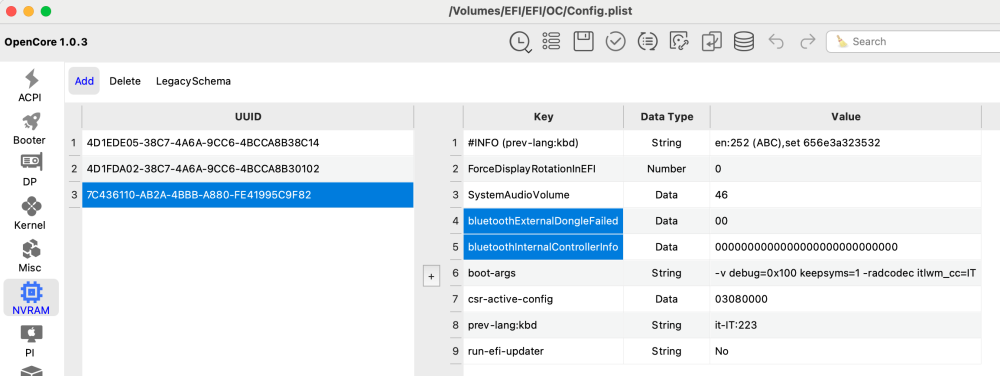This screenshot has height=376, width=1000.
Task: Click the import arrow document icon
Action: [712, 42]
